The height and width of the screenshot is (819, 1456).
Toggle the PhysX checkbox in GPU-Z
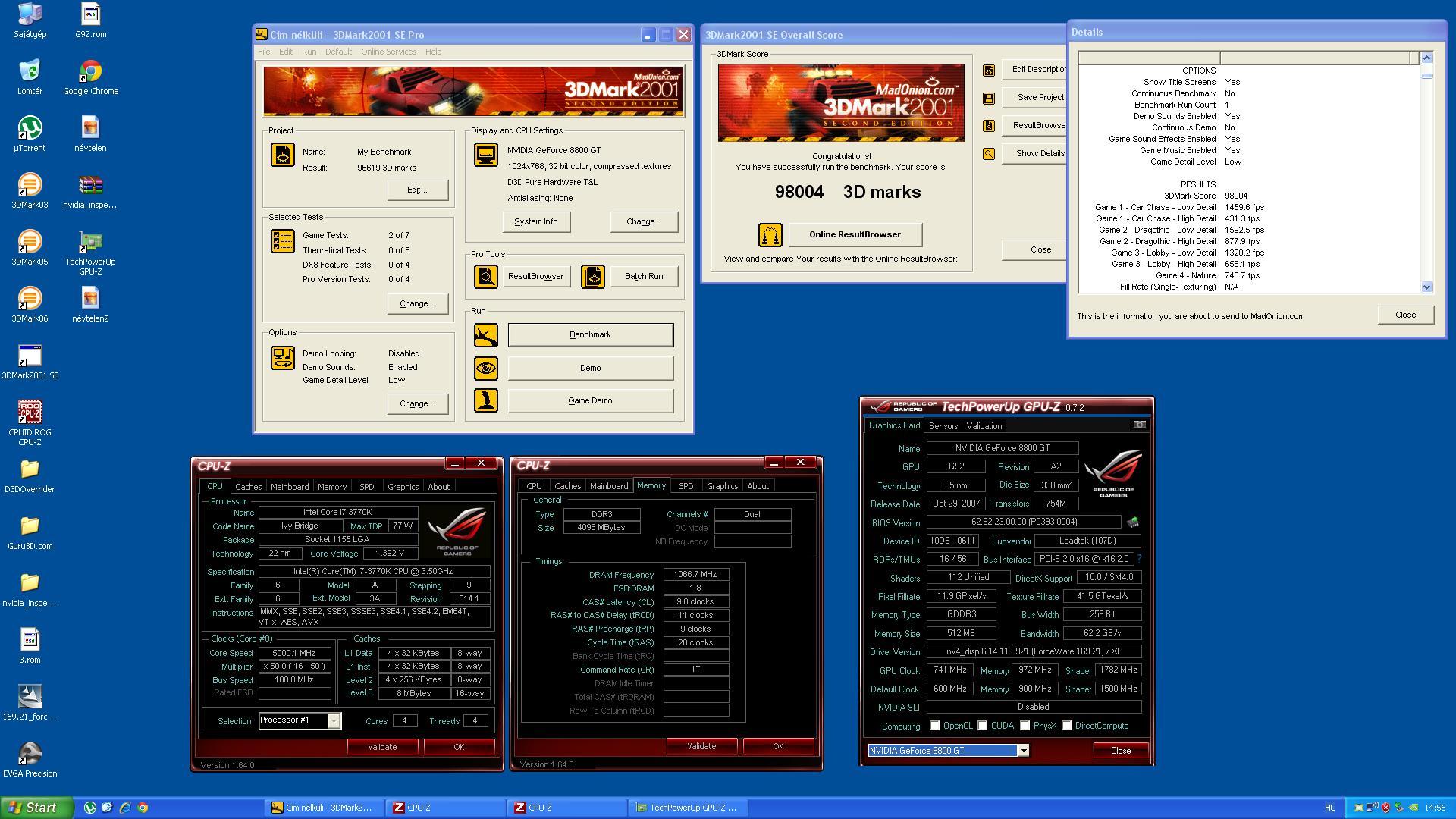(x=1025, y=726)
